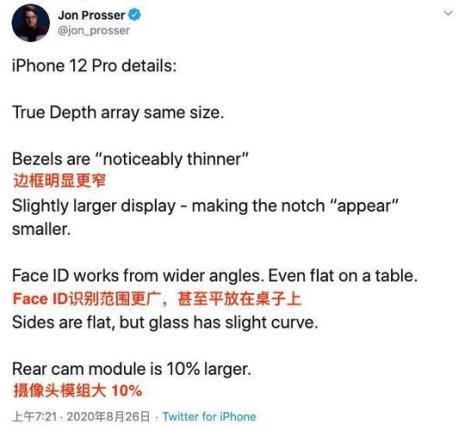This screenshot has height=430, width=465.
Task: Click the 'Sides are flat' sentence
Action: click(x=165, y=323)
